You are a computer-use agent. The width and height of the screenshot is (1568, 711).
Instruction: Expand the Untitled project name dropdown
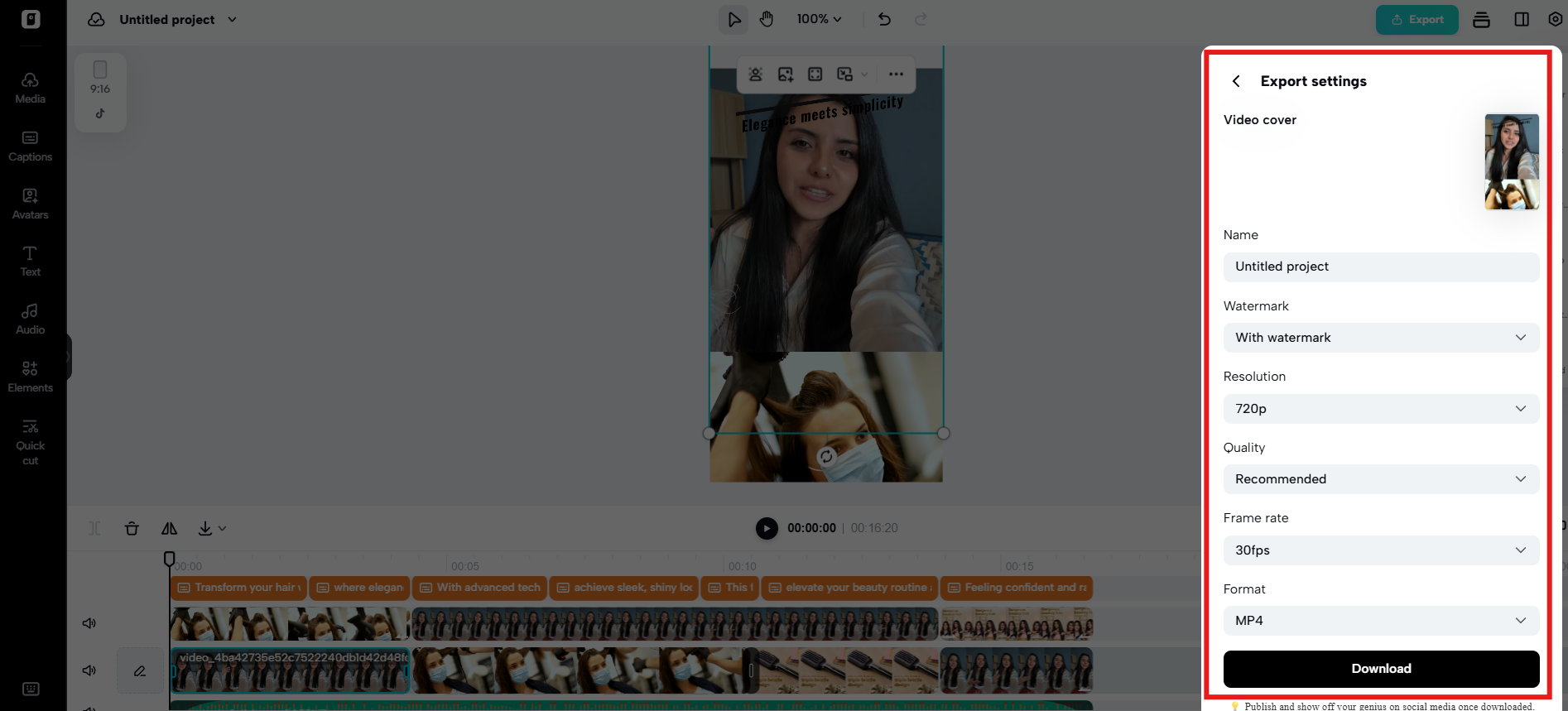(x=233, y=19)
